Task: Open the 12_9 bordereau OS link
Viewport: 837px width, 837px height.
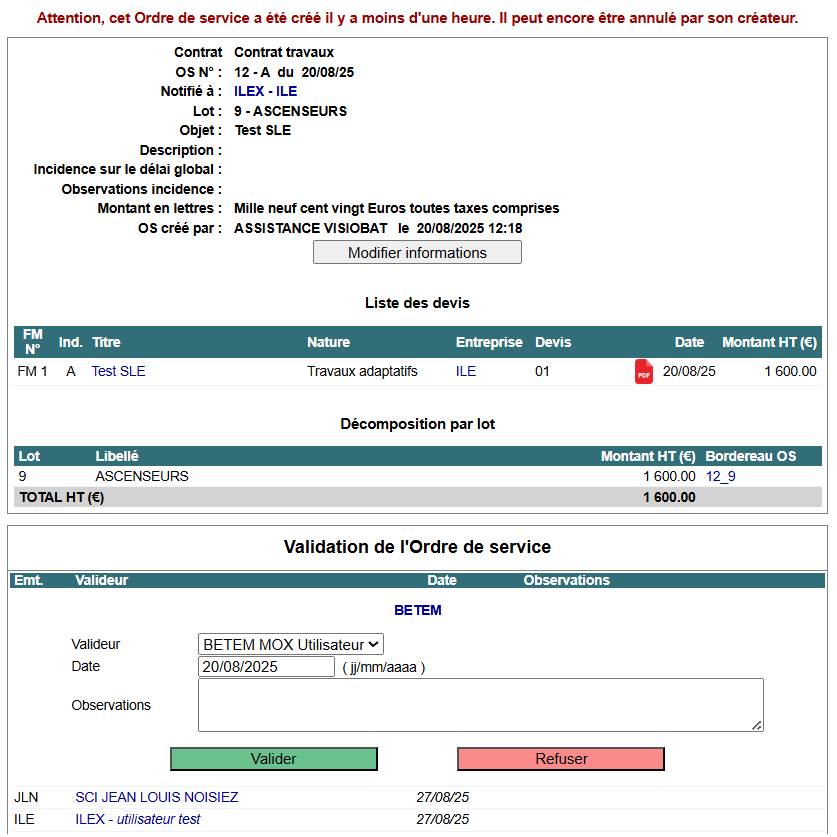Action: 720,477
